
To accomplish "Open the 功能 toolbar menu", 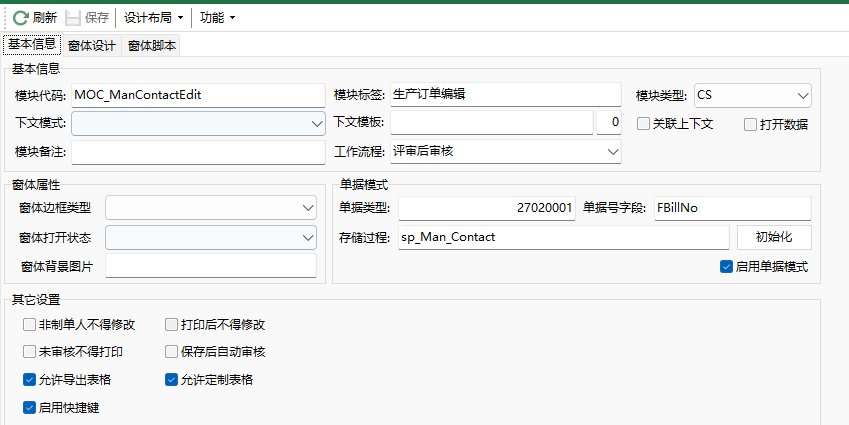I will [217, 18].
